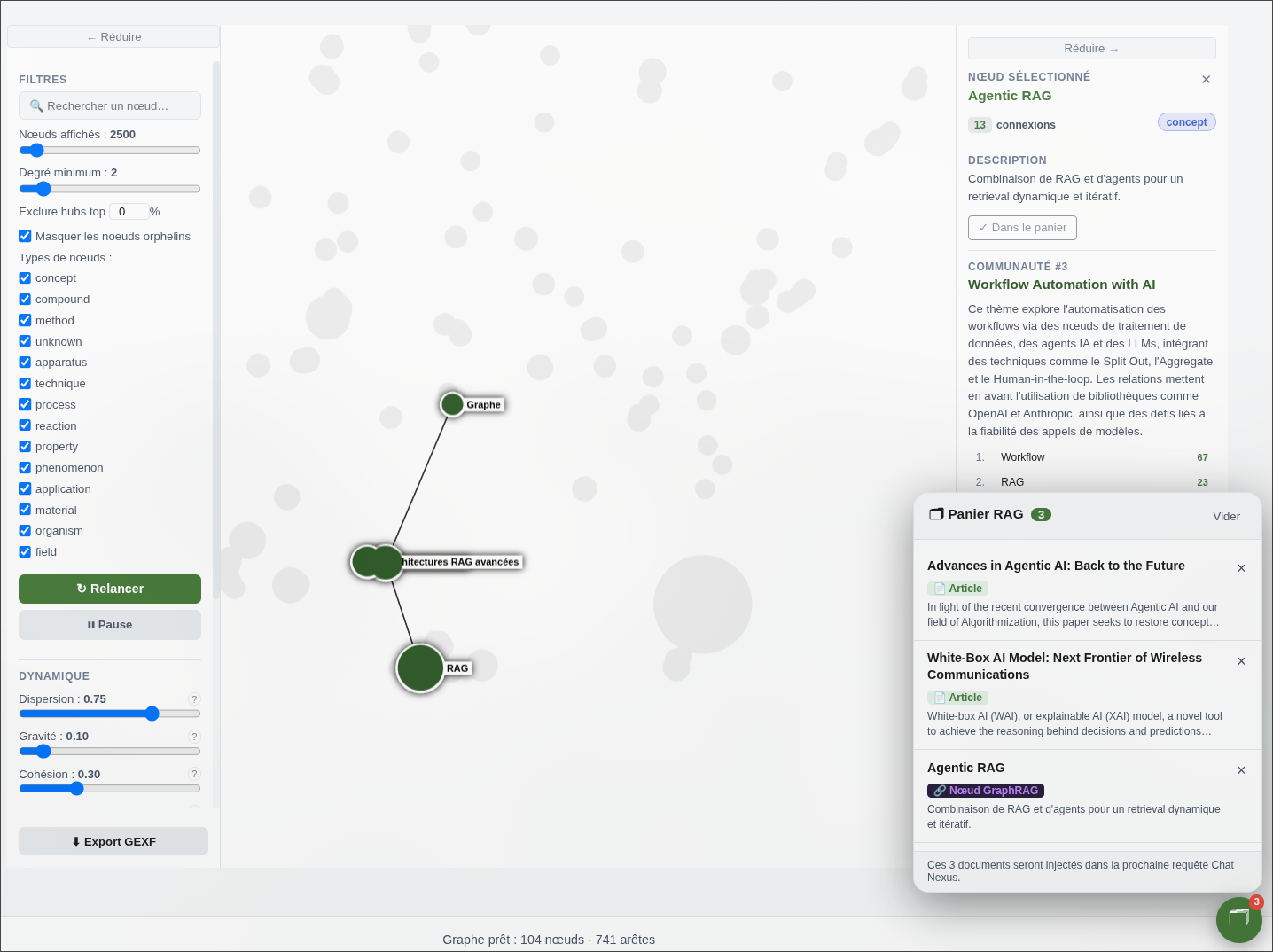This screenshot has height=952, width=1273.
Task: Close the selected node details panel
Action: click(x=1206, y=80)
